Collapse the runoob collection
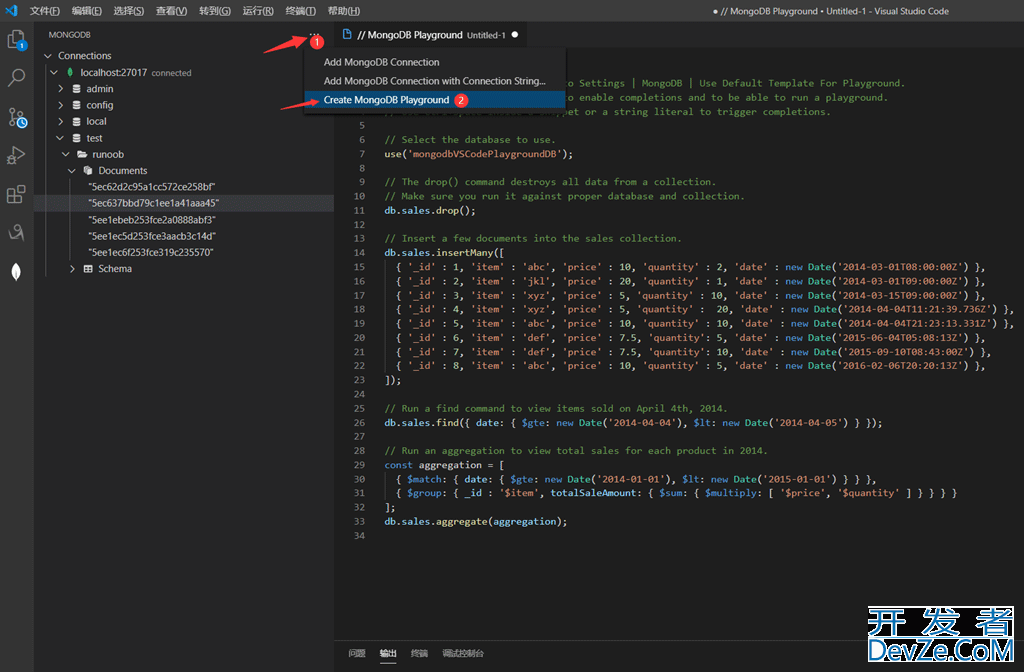The width and height of the screenshot is (1024, 672). click(x=66, y=155)
